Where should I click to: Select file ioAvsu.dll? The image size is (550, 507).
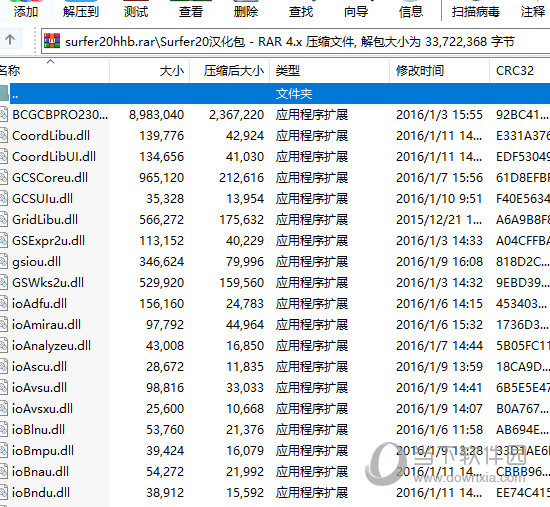click(39, 388)
